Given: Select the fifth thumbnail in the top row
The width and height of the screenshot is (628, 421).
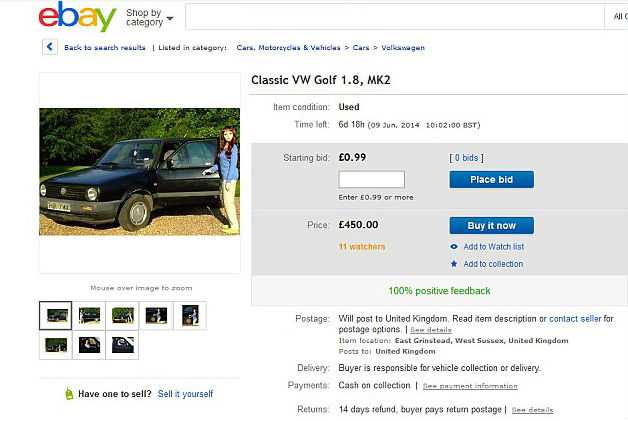Looking at the screenshot, I should click(190, 316).
